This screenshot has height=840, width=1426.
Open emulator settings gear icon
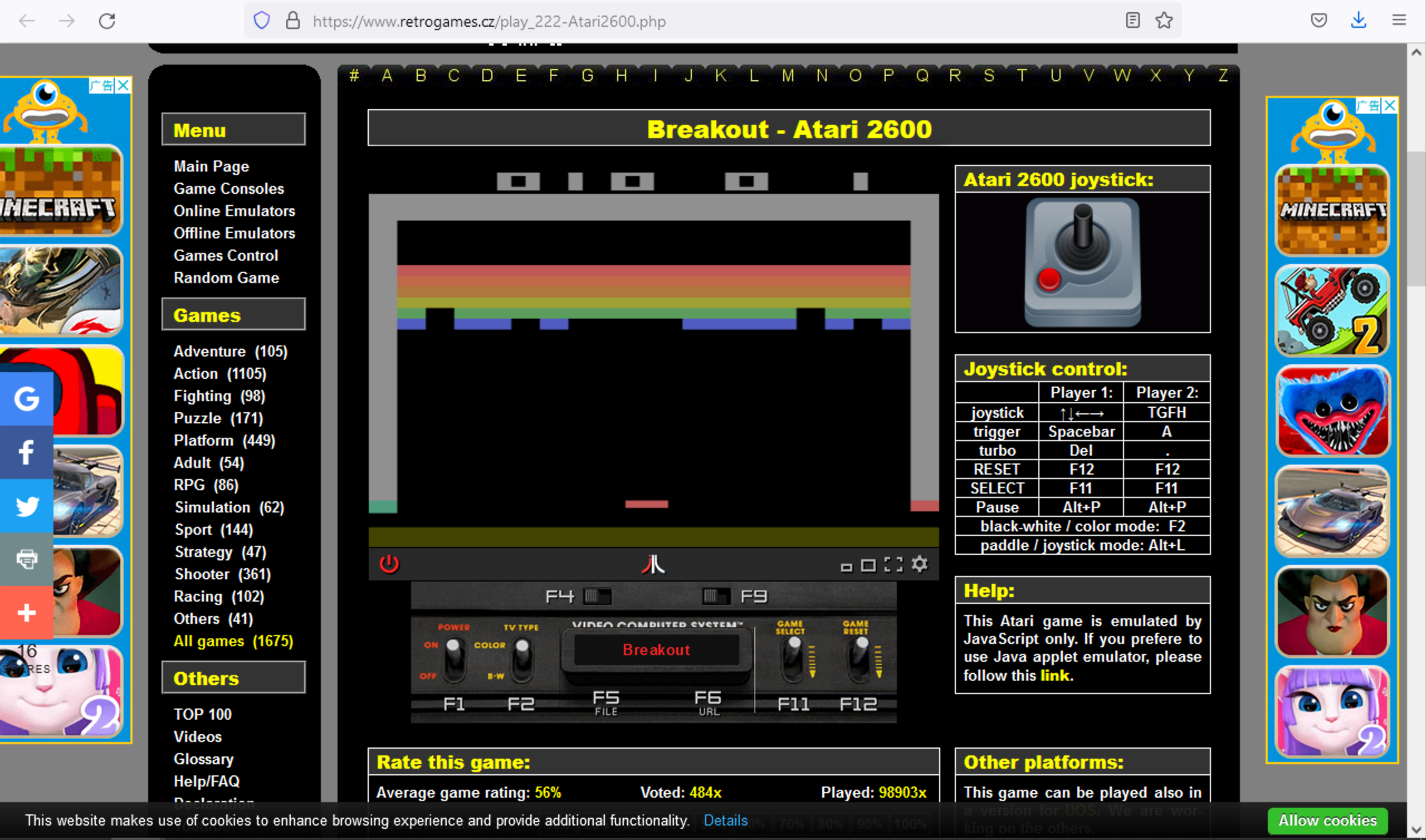920,564
